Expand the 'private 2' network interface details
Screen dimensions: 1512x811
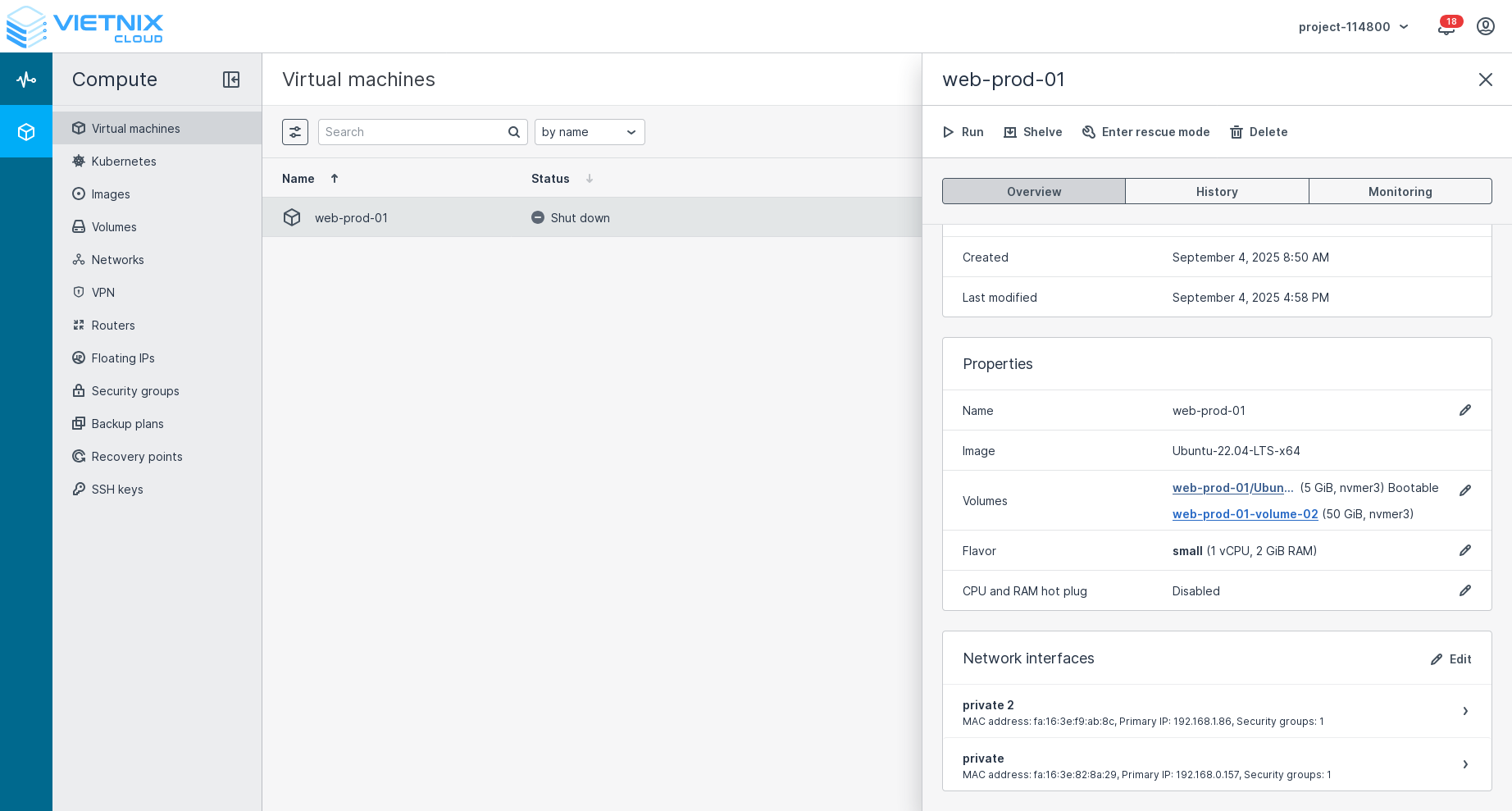pos(1465,711)
